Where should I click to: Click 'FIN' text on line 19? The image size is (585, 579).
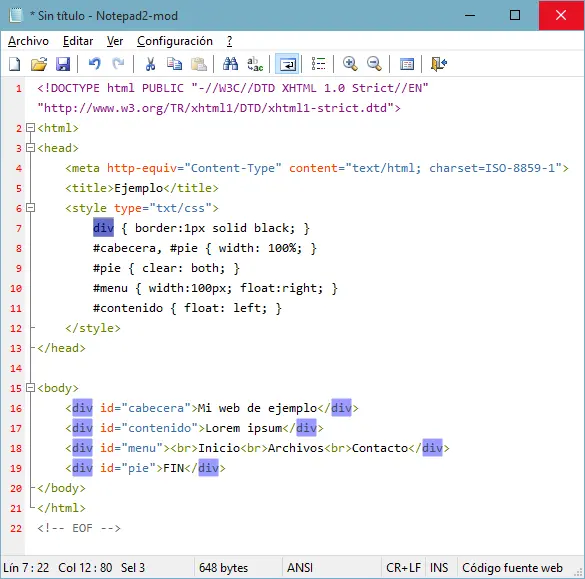click(x=173, y=468)
